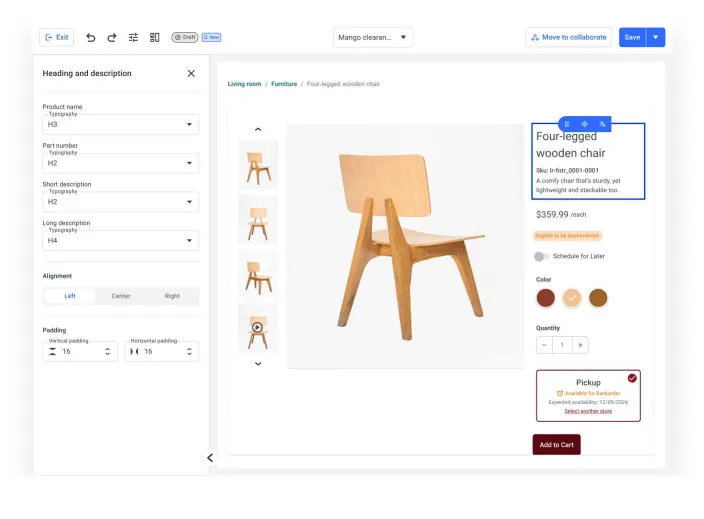Open Short description typography dropdown
The image size is (704, 519).
point(121,202)
